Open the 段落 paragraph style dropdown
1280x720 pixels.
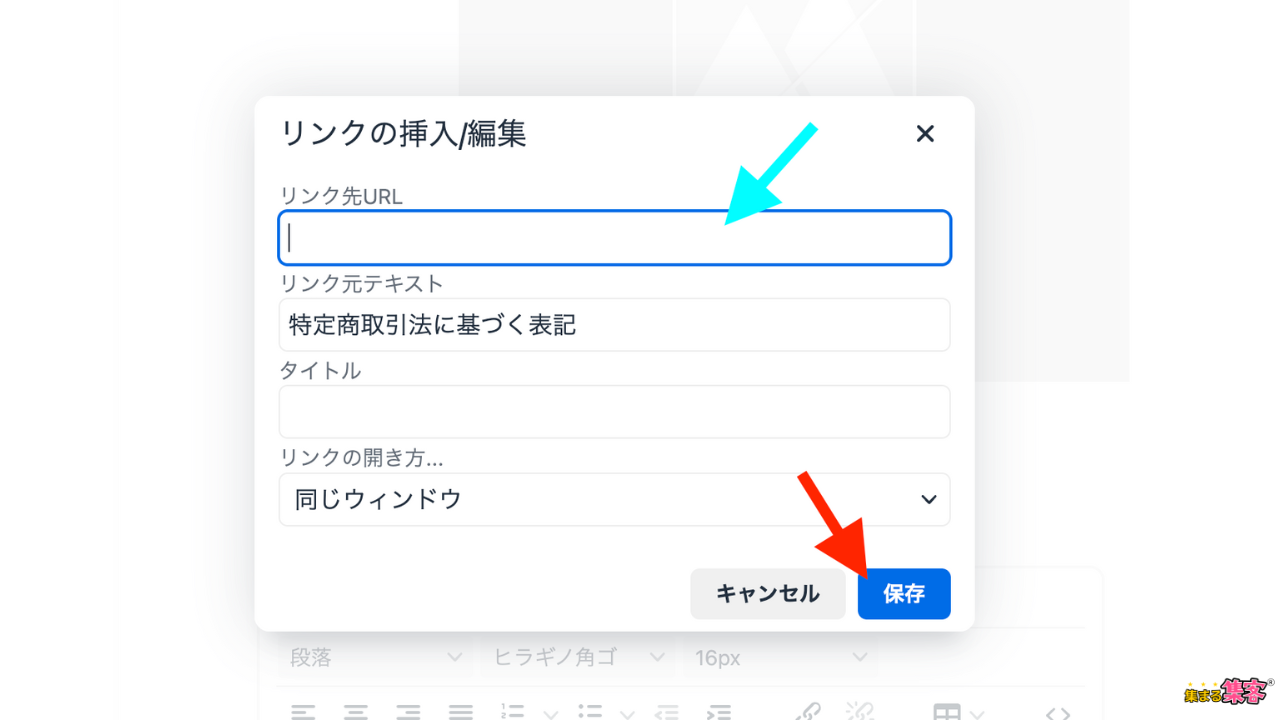click(375, 657)
